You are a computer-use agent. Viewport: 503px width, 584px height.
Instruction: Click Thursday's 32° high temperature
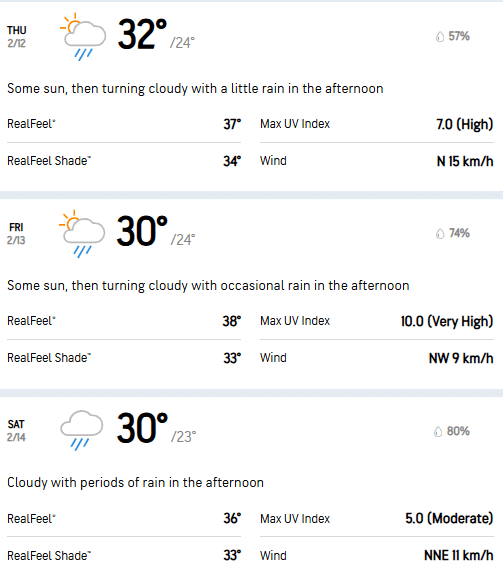pos(142,34)
